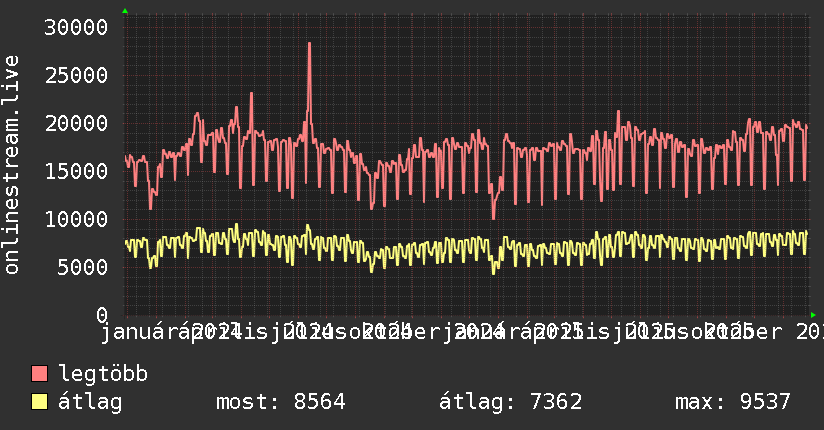This screenshot has width=824, height=430.
Task: Click the 'átlag: 7362' statistic
Action: tap(510, 402)
